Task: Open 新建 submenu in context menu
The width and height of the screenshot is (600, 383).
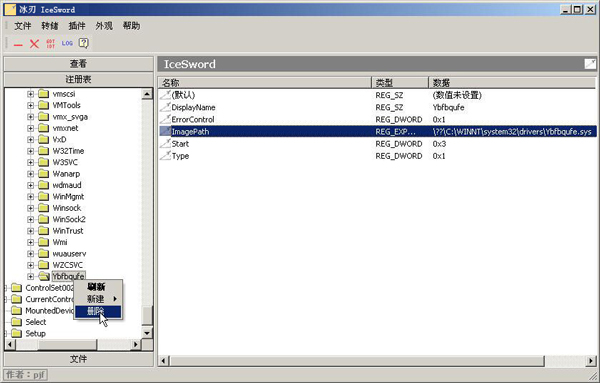Action: coord(98,299)
